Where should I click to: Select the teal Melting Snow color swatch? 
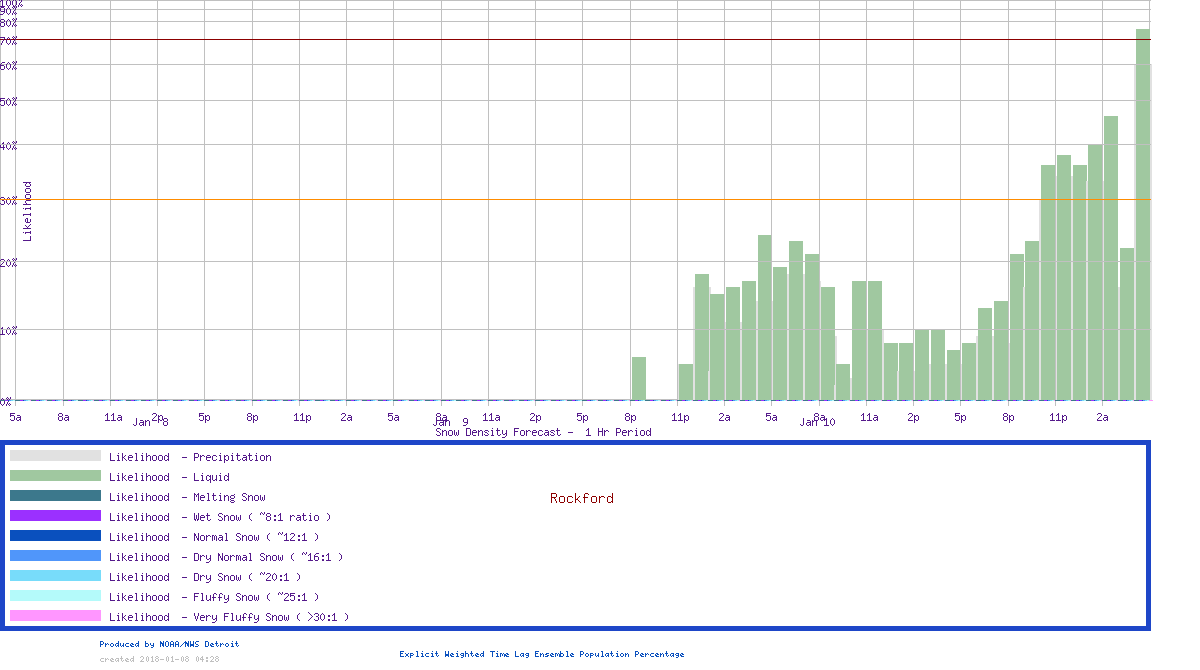click(55, 496)
